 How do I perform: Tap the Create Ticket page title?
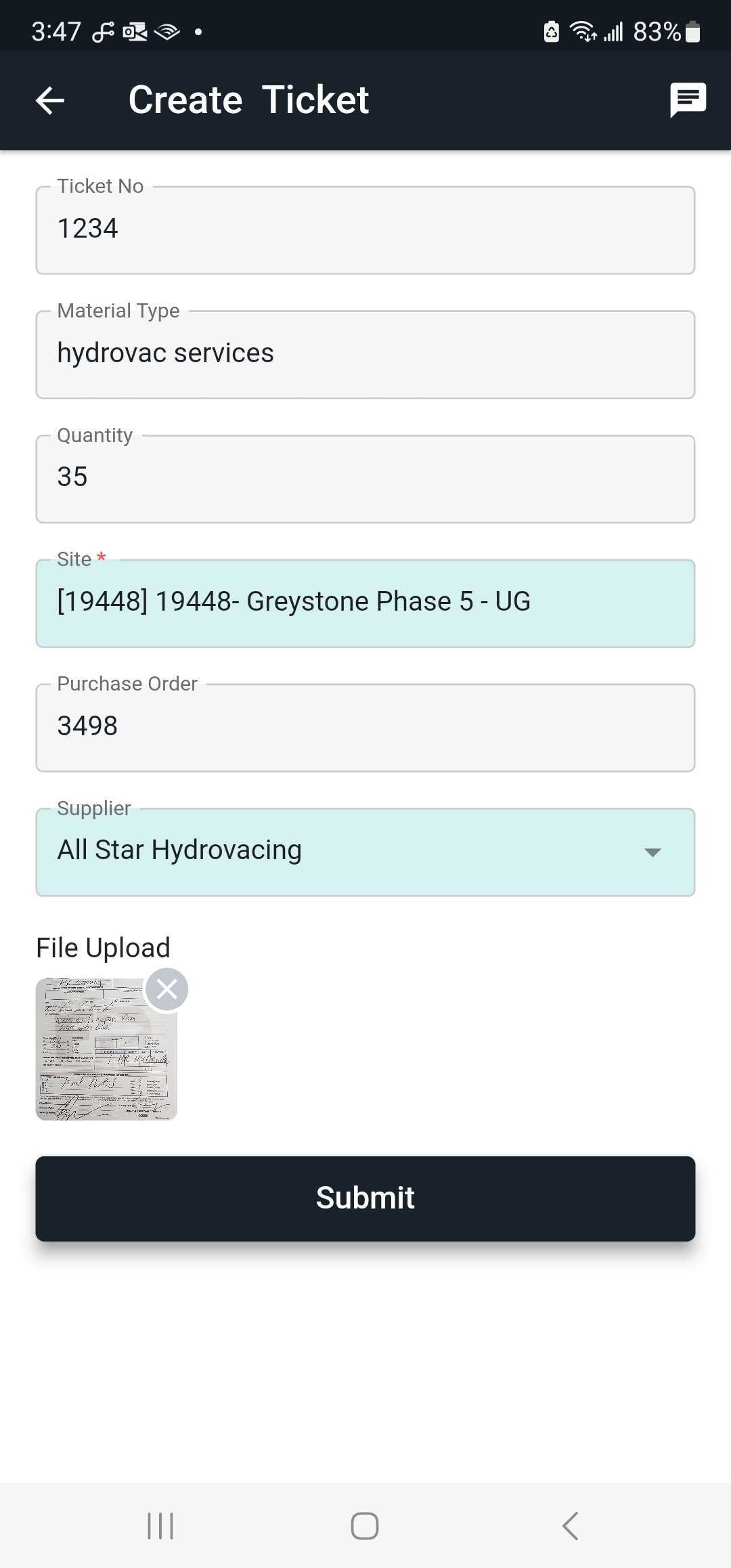tap(248, 100)
